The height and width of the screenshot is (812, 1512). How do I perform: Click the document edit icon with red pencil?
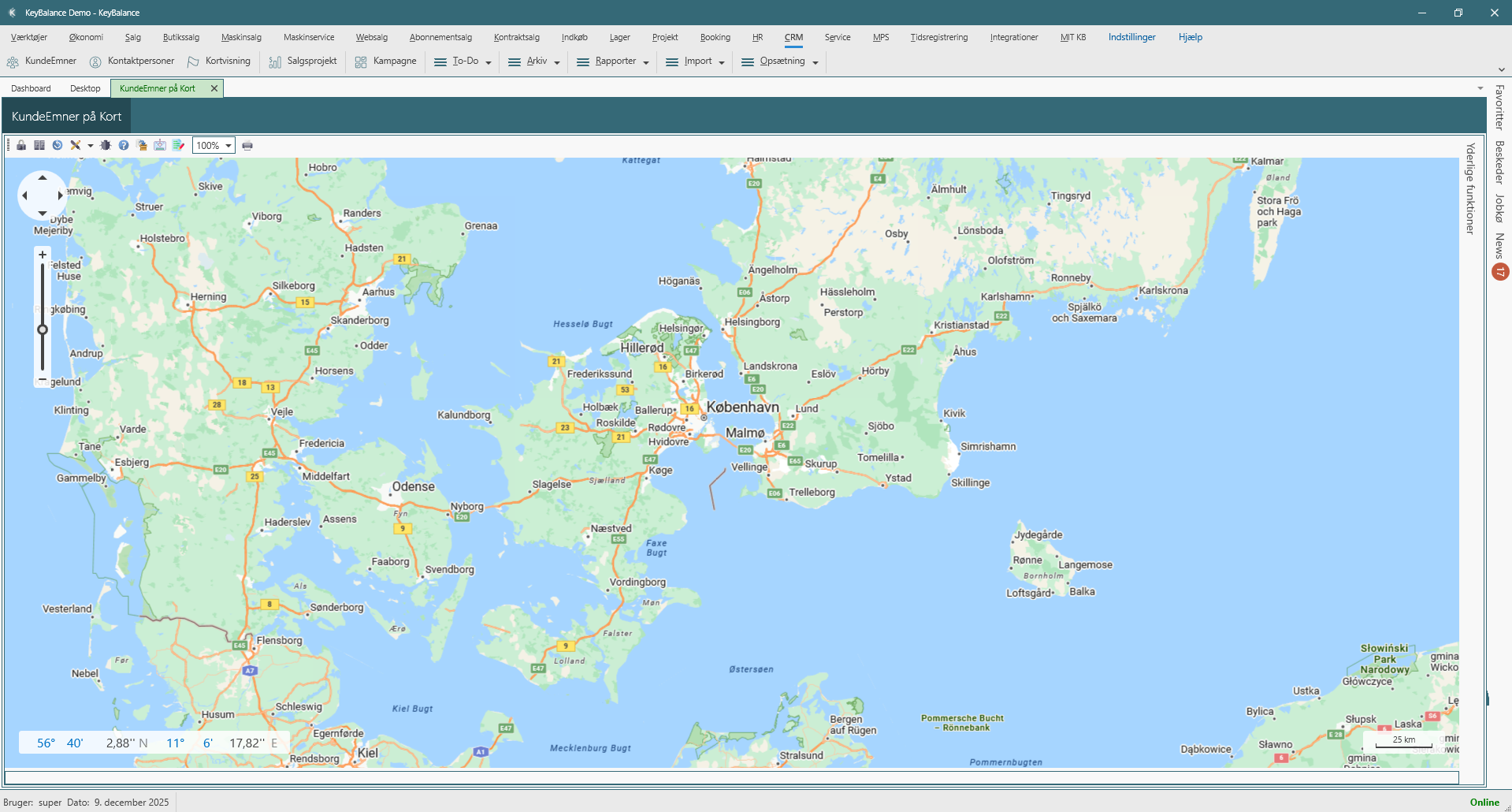pyautogui.click(x=178, y=145)
